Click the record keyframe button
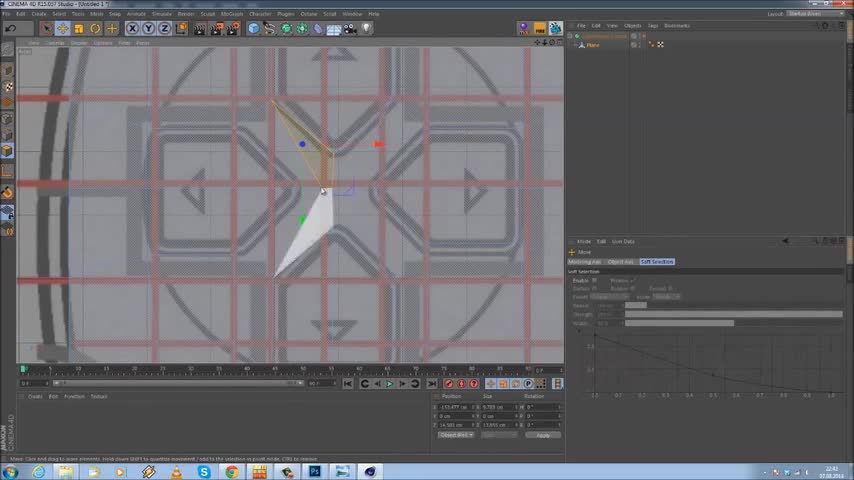This screenshot has height=480, width=854. [448, 384]
